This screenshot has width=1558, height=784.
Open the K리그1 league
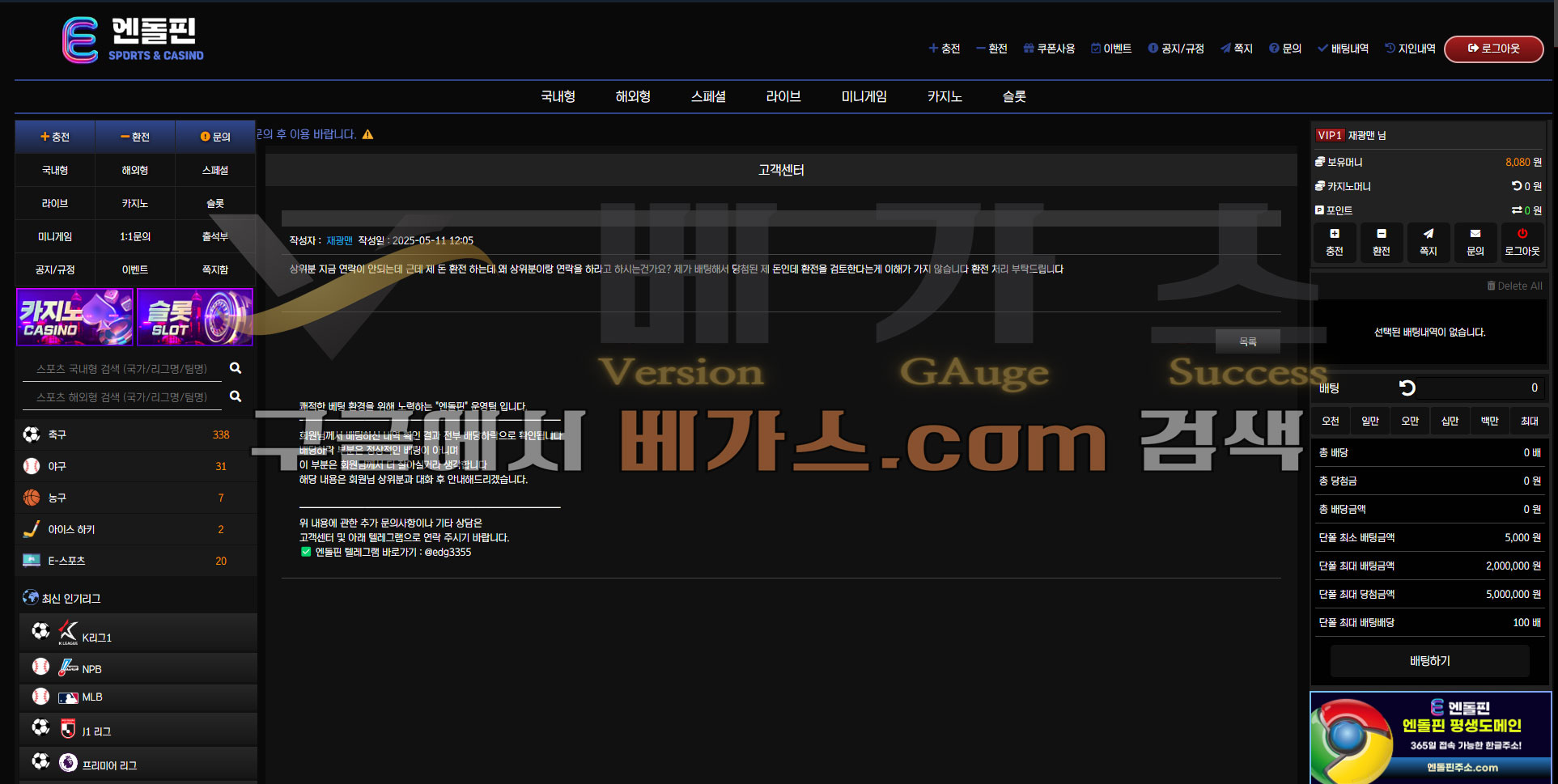tap(138, 633)
